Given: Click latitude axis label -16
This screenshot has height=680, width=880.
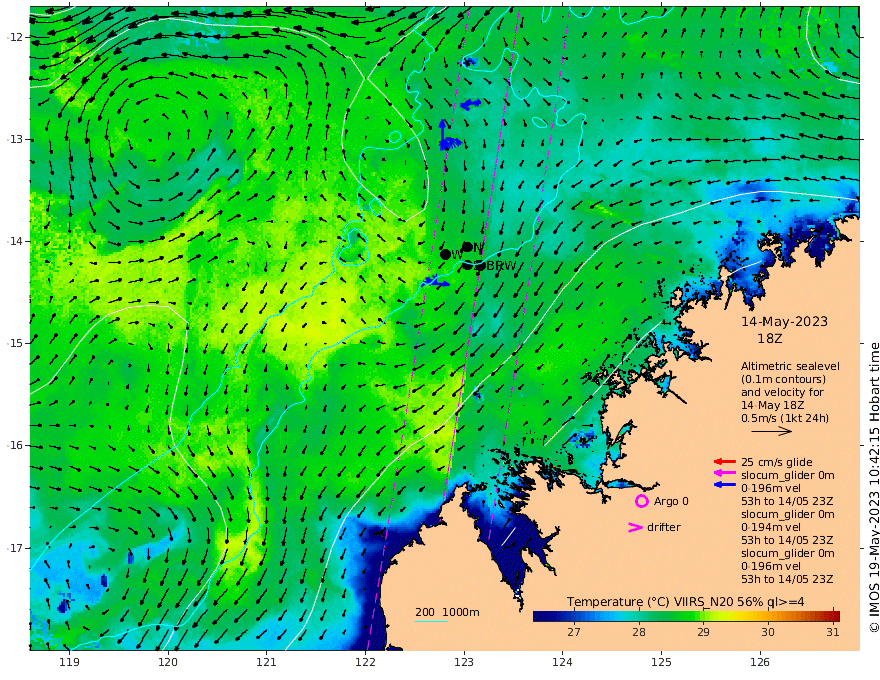Looking at the screenshot, I should pyautogui.click(x=15, y=445).
